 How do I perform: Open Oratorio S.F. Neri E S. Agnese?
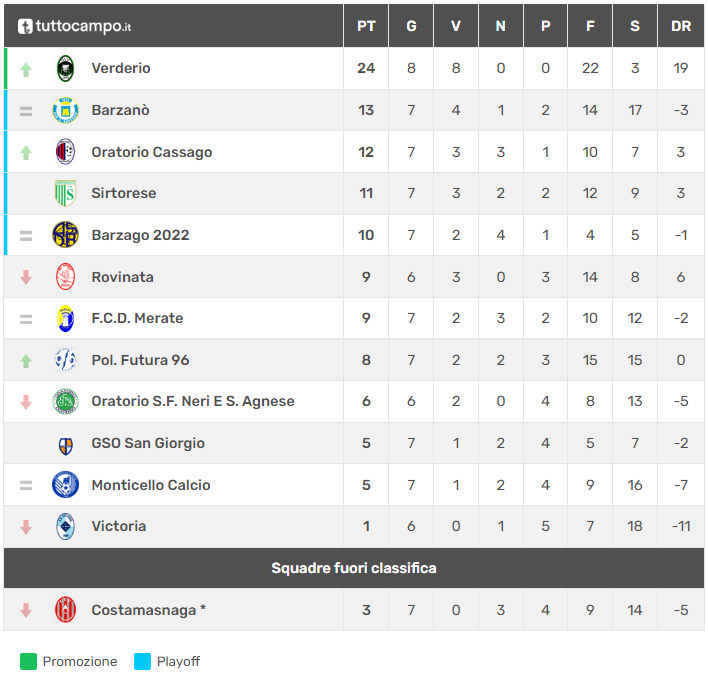tap(193, 401)
